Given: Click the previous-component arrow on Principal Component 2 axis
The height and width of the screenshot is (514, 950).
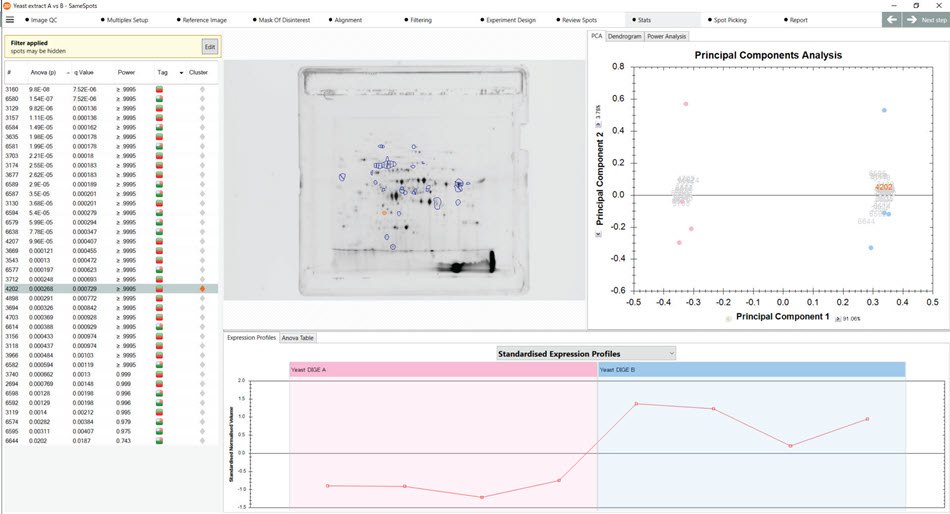Looking at the screenshot, I should click(x=599, y=234).
